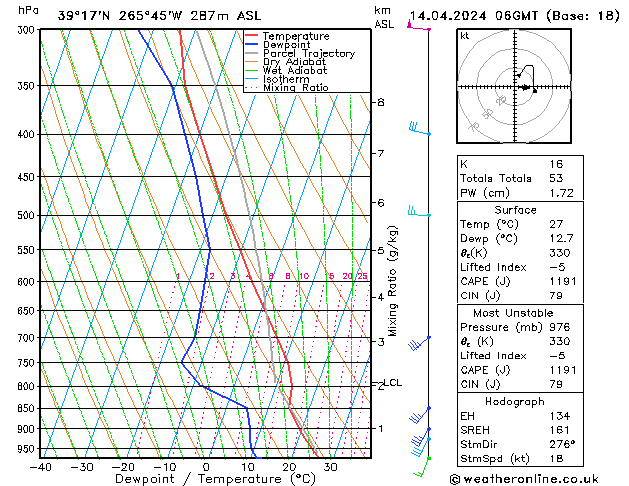Image resolution: width=629 pixels, height=486 pixels.
Task: Click the wind barb at 700 hPa level
Action: coord(419,343)
